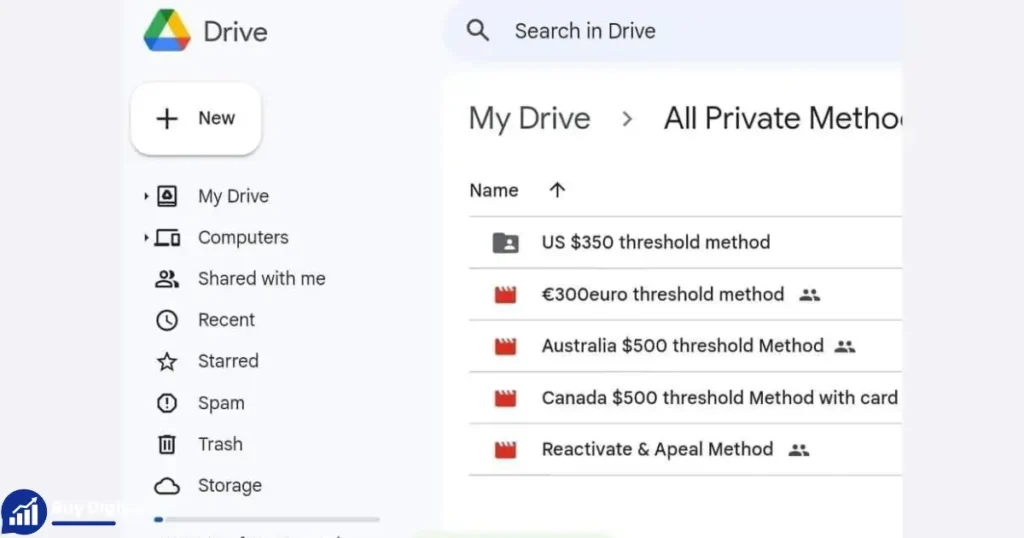The image size is (1024, 538).
Task: Select Reactivate & Apeal Method file
Action: click(657, 449)
